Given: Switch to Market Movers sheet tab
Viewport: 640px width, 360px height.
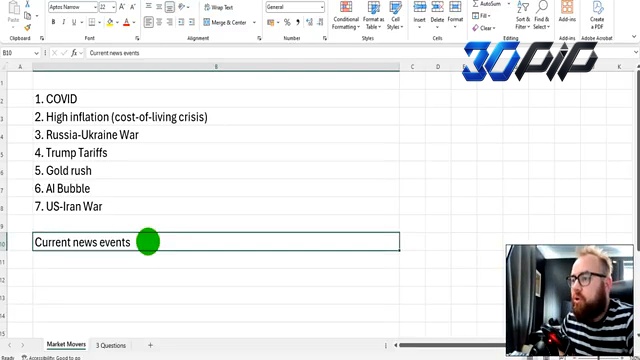Looking at the screenshot, I should 66,344.
